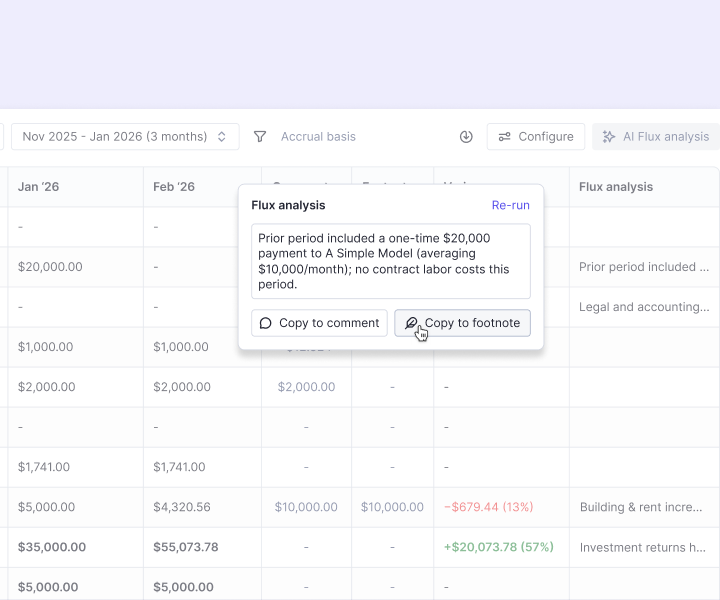Click the download clock icon

click(466, 137)
